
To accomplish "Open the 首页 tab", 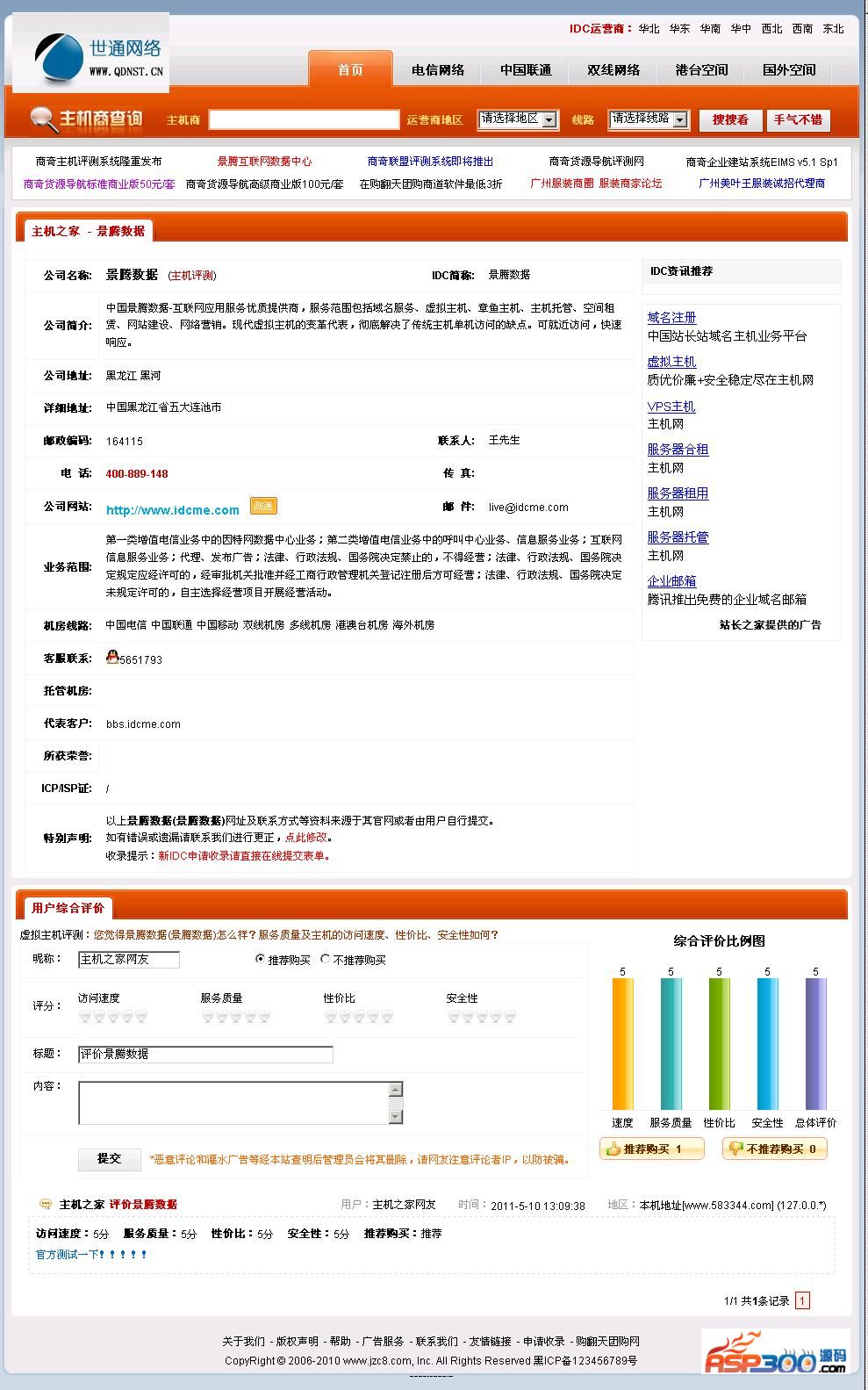I will point(350,69).
